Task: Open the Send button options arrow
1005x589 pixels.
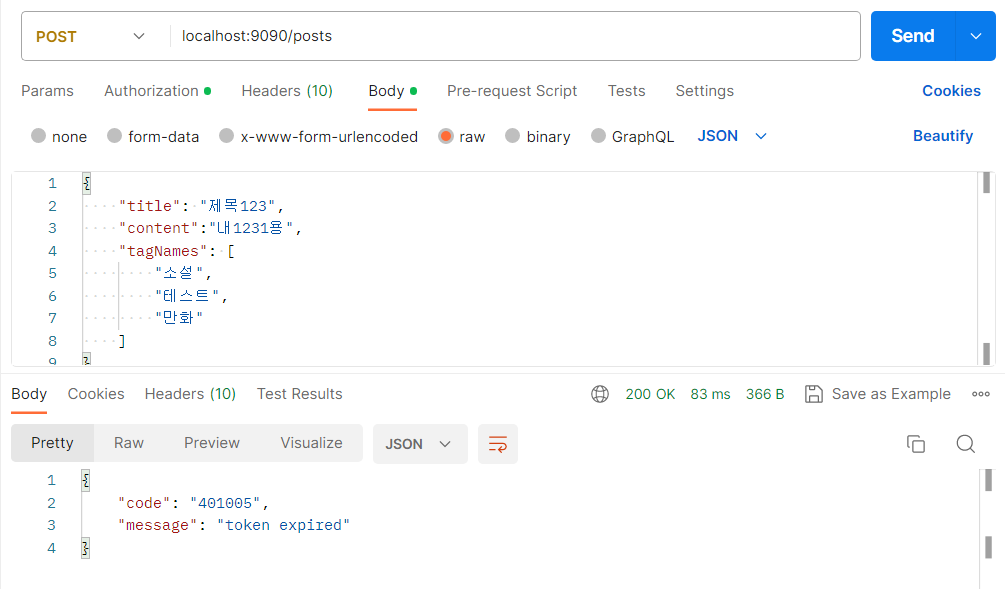Action: [x=976, y=36]
